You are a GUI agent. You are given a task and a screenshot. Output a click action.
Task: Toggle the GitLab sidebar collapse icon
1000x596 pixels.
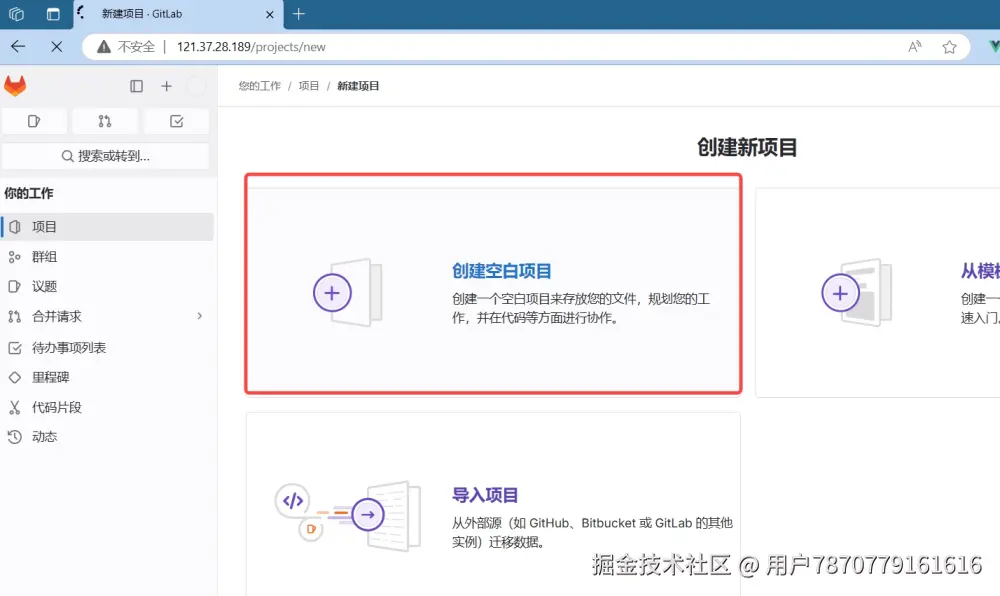coord(136,86)
